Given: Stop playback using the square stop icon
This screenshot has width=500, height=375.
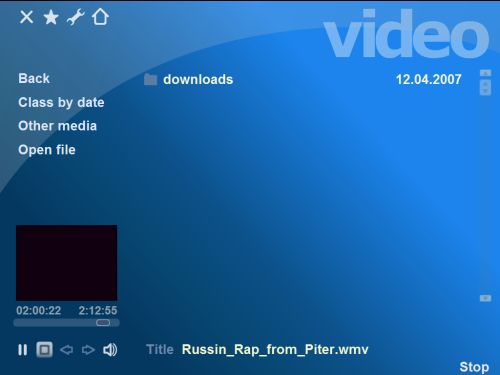Looking at the screenshot, I should (44, 350).
